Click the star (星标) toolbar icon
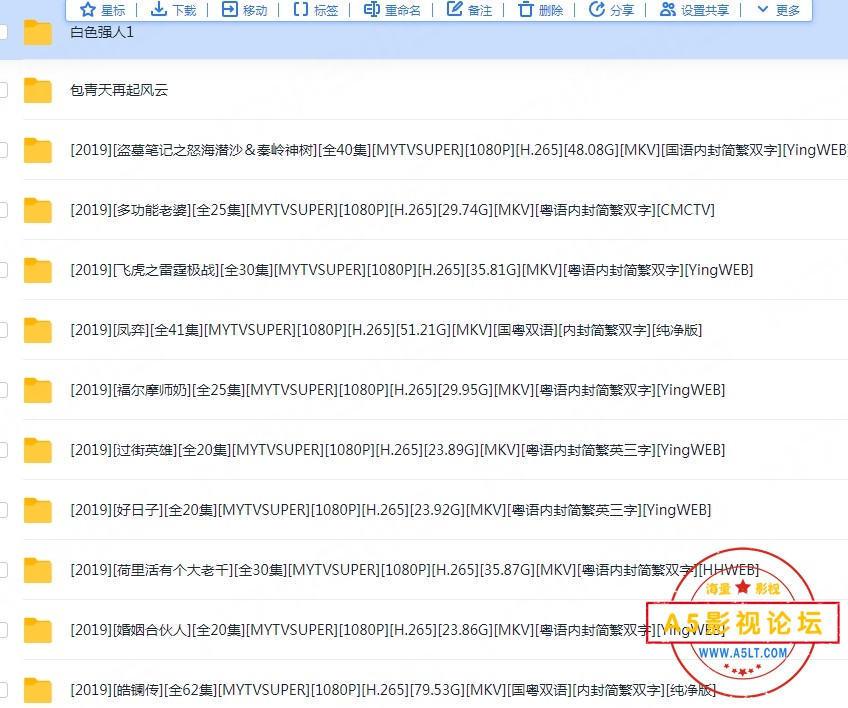Screen dimensions: 848x708 [88, 9]
